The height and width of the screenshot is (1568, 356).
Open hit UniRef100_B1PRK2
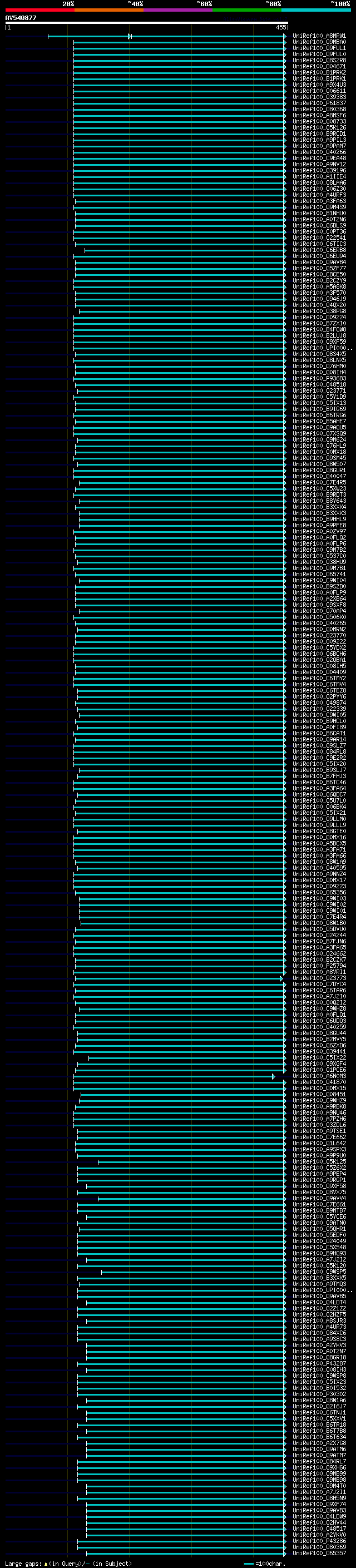coord(319,72)
